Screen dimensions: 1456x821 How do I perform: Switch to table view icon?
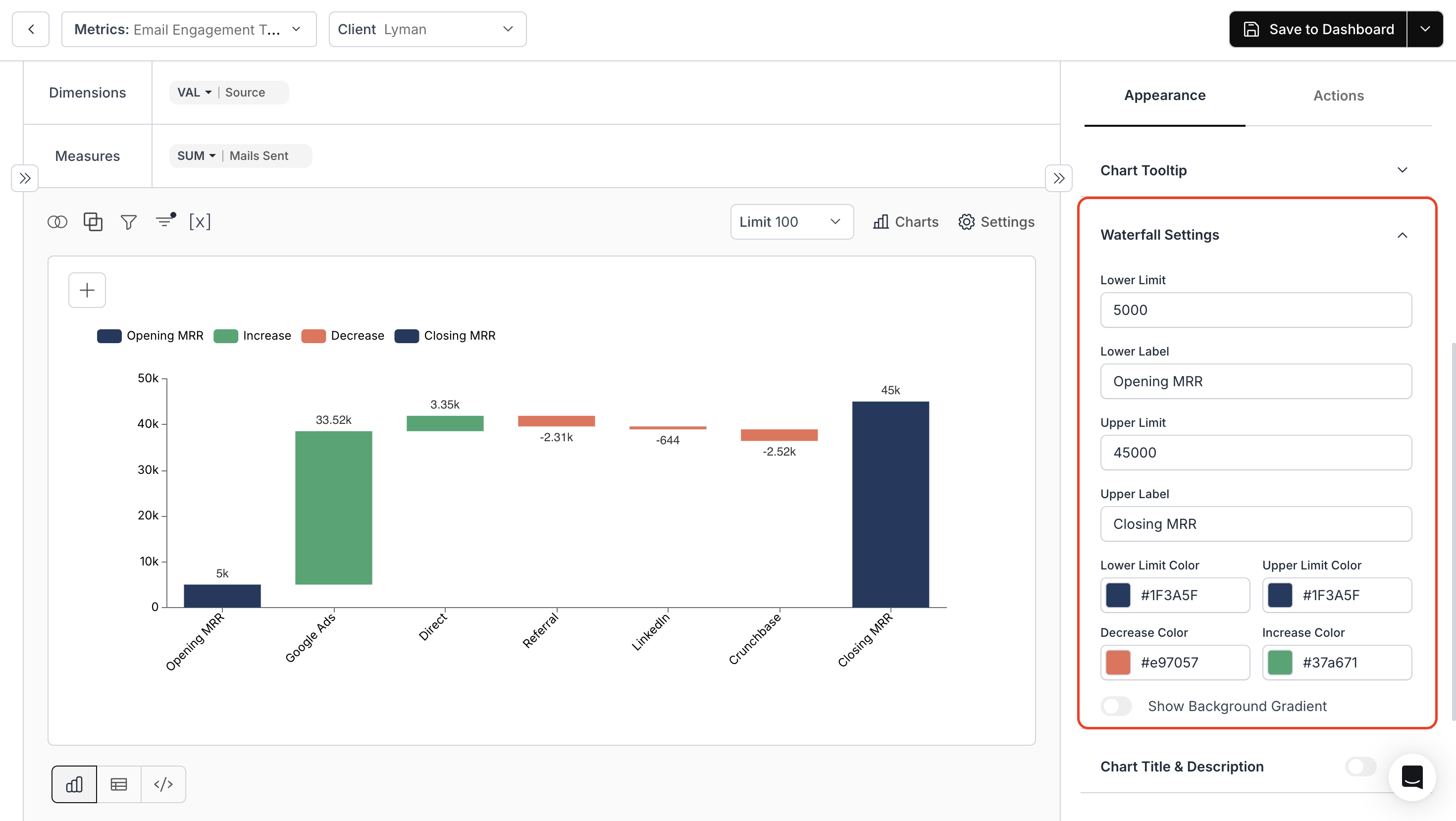[x=119, y=784]
